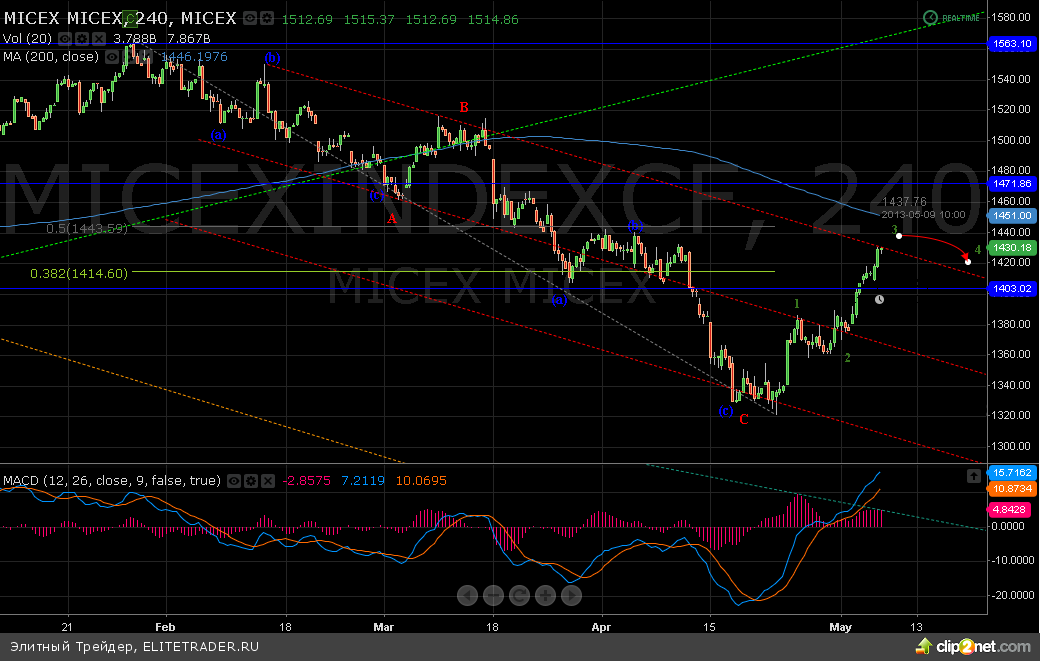Click the clock marker near 1403 level
The image size is (1040, 661).
[x=879, y=300]
